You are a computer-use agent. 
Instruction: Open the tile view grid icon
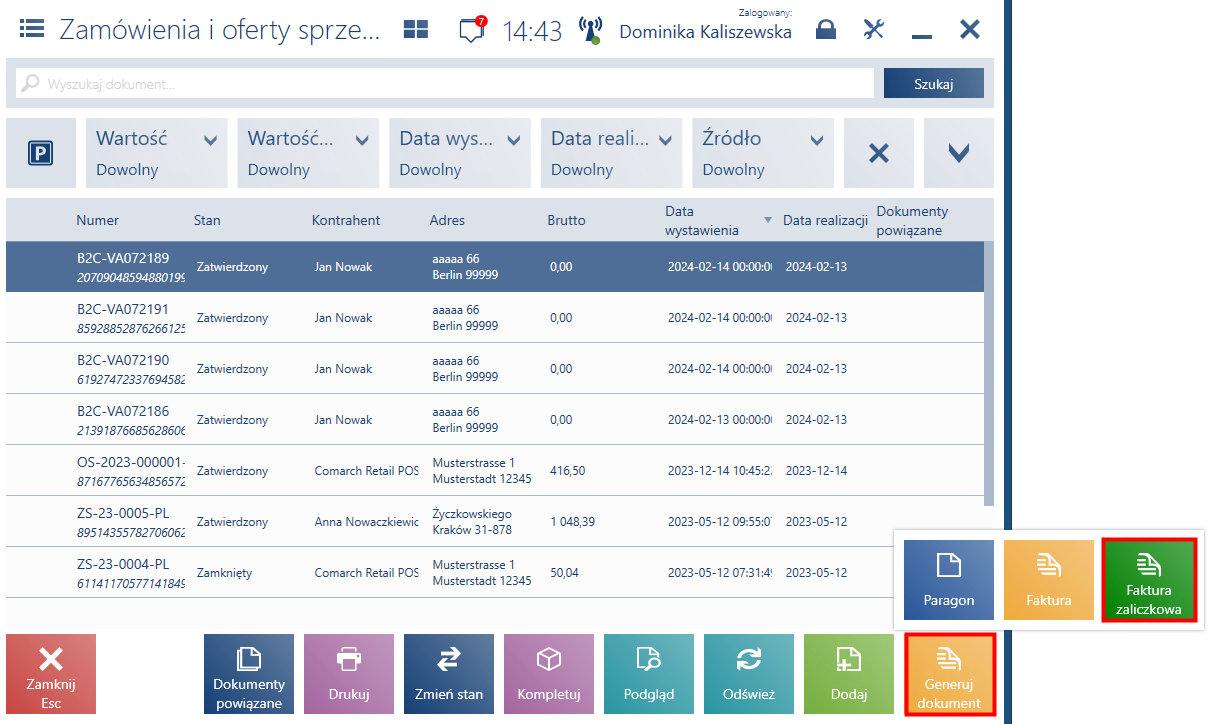[x=416, y=30]
